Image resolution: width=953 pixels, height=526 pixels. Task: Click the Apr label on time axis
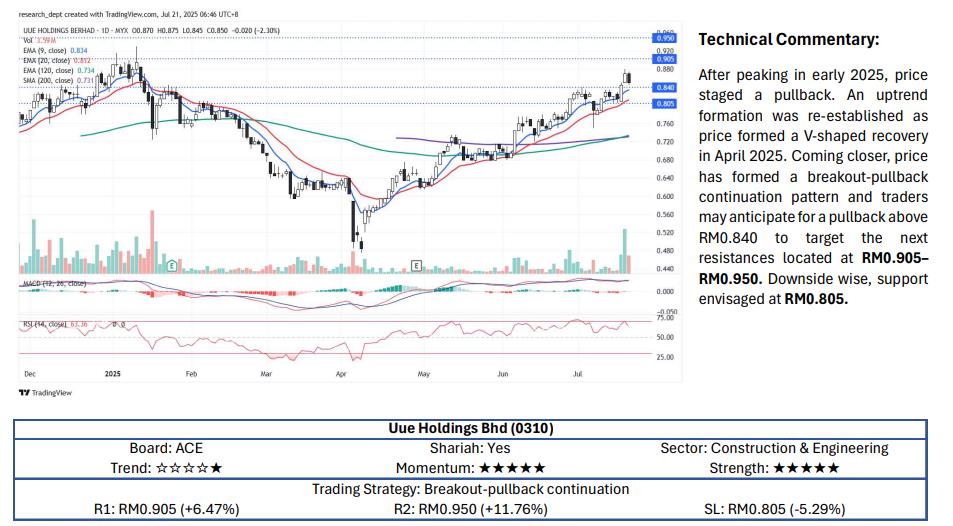pyautogui.click(x=341, y=374)
